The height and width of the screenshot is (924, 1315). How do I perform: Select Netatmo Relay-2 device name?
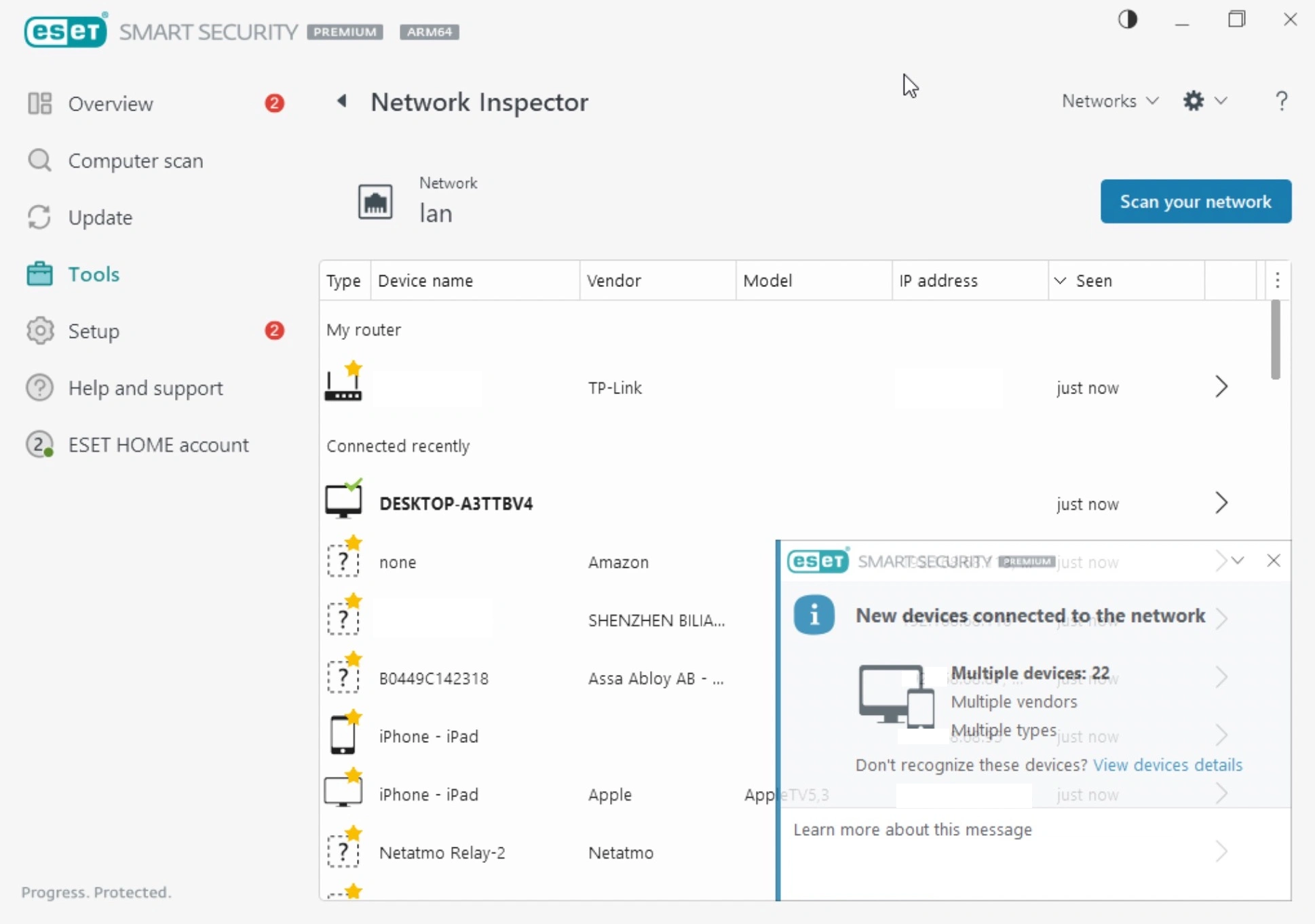tap(442, 853)
